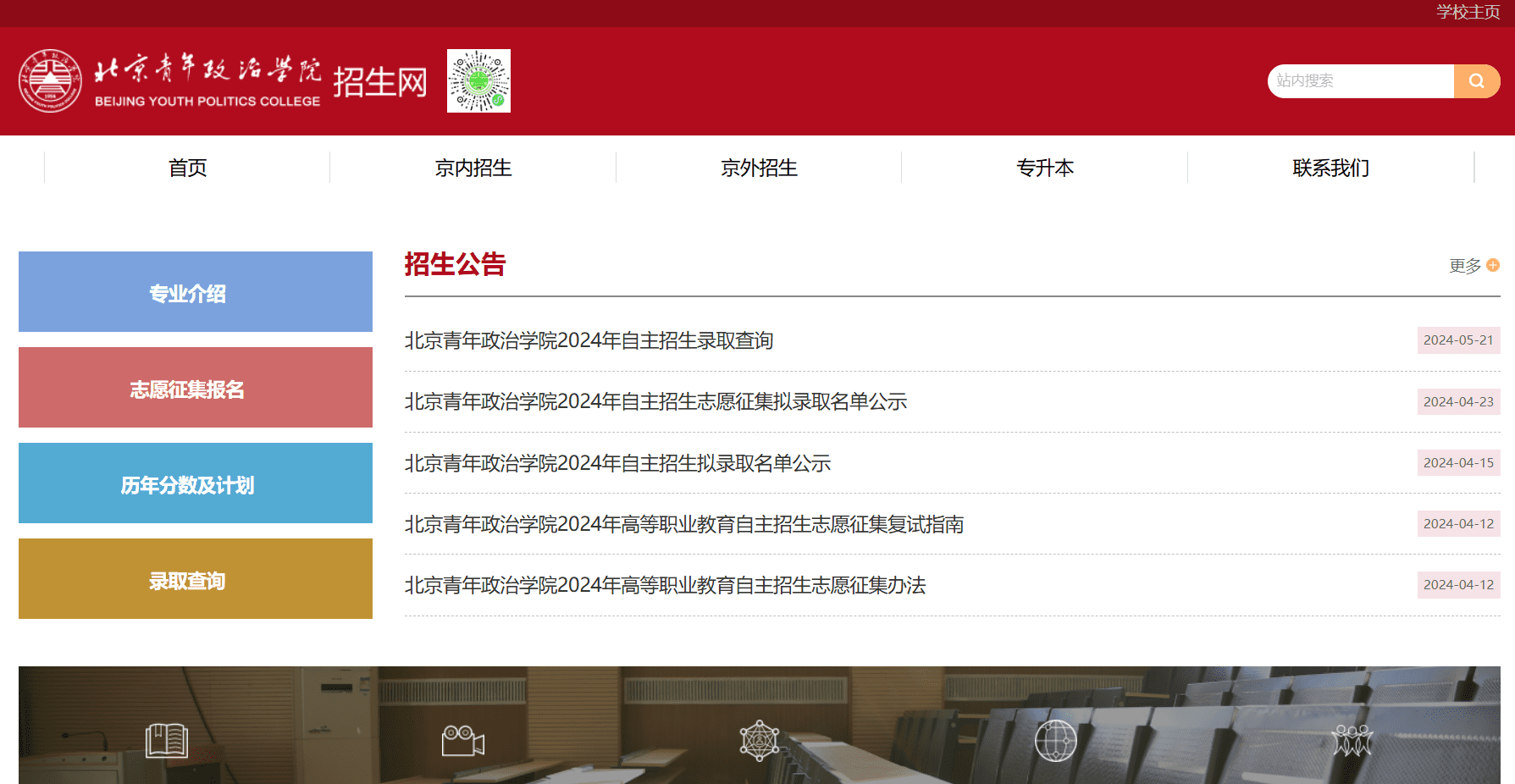
Task: Click the orange search magnifier button
Action: 1476,81
